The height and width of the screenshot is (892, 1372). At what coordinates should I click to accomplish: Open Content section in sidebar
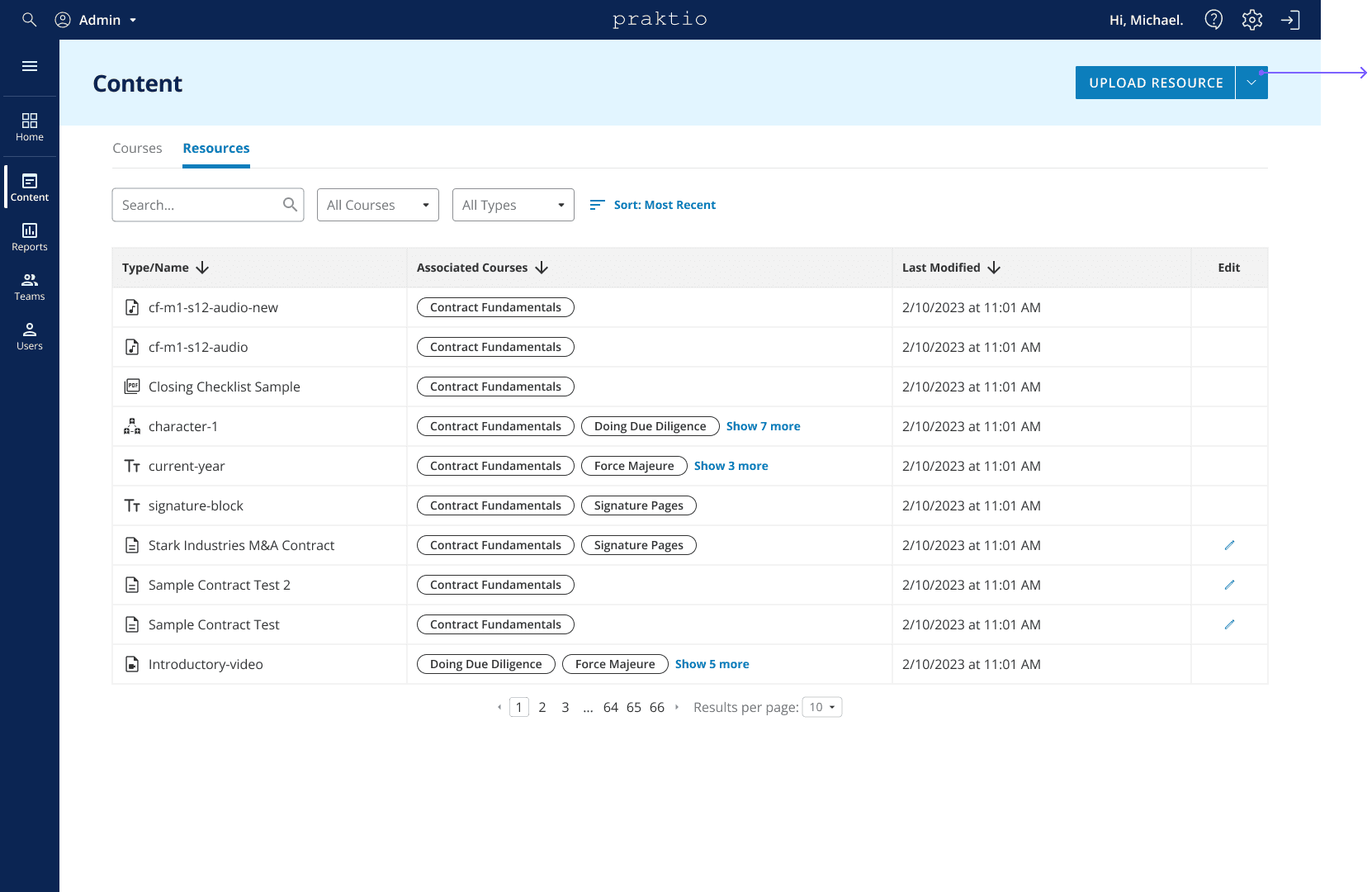(x=30, y=187)
